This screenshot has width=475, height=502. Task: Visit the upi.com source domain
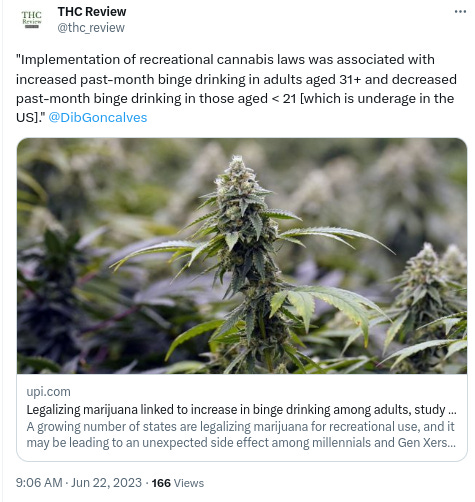tap(48, 392)
